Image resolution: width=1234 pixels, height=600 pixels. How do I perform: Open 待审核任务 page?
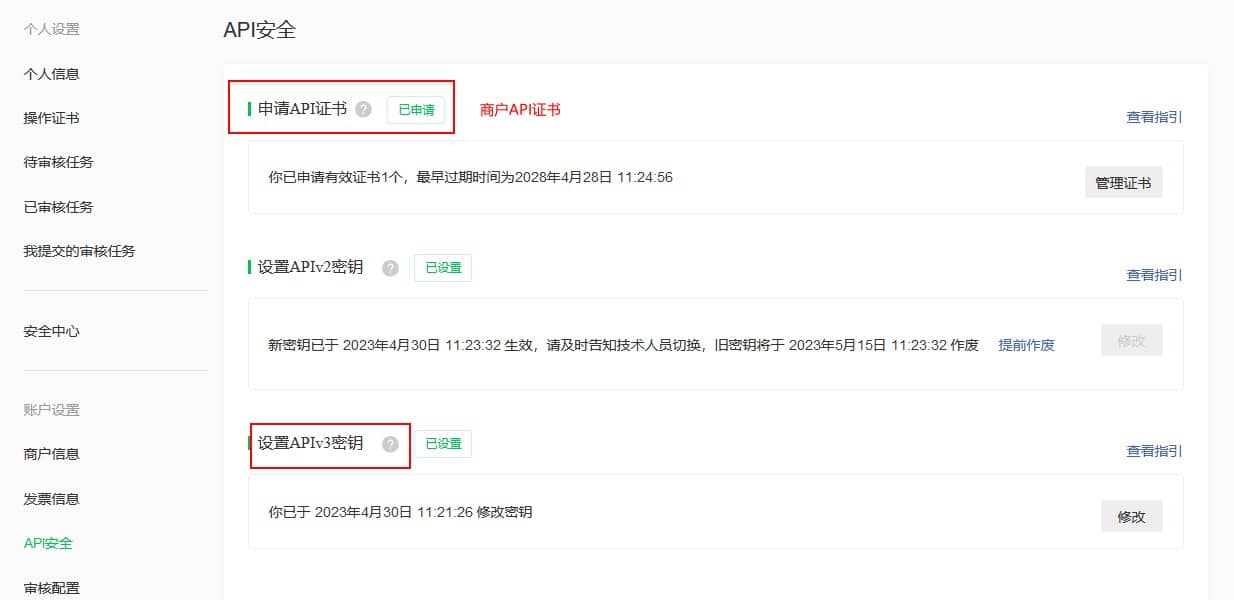[x=58, y=162]
